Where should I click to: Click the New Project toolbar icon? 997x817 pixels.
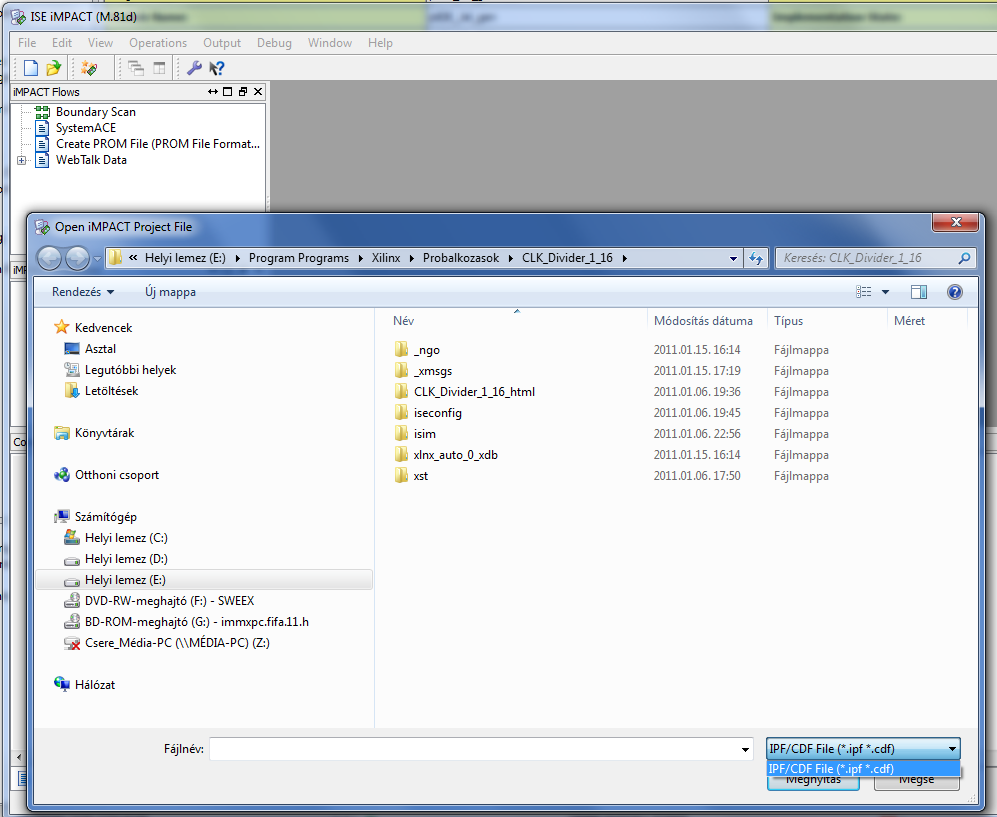31,67
